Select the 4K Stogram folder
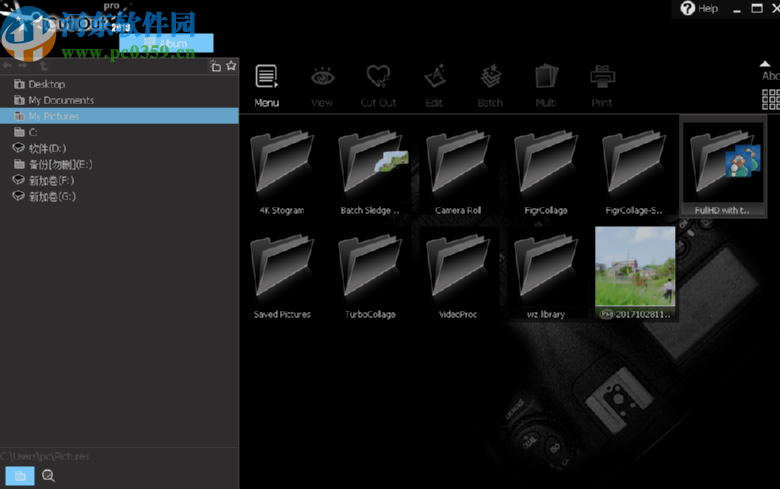This screenshot has height=489, width=780. point(282,172)
